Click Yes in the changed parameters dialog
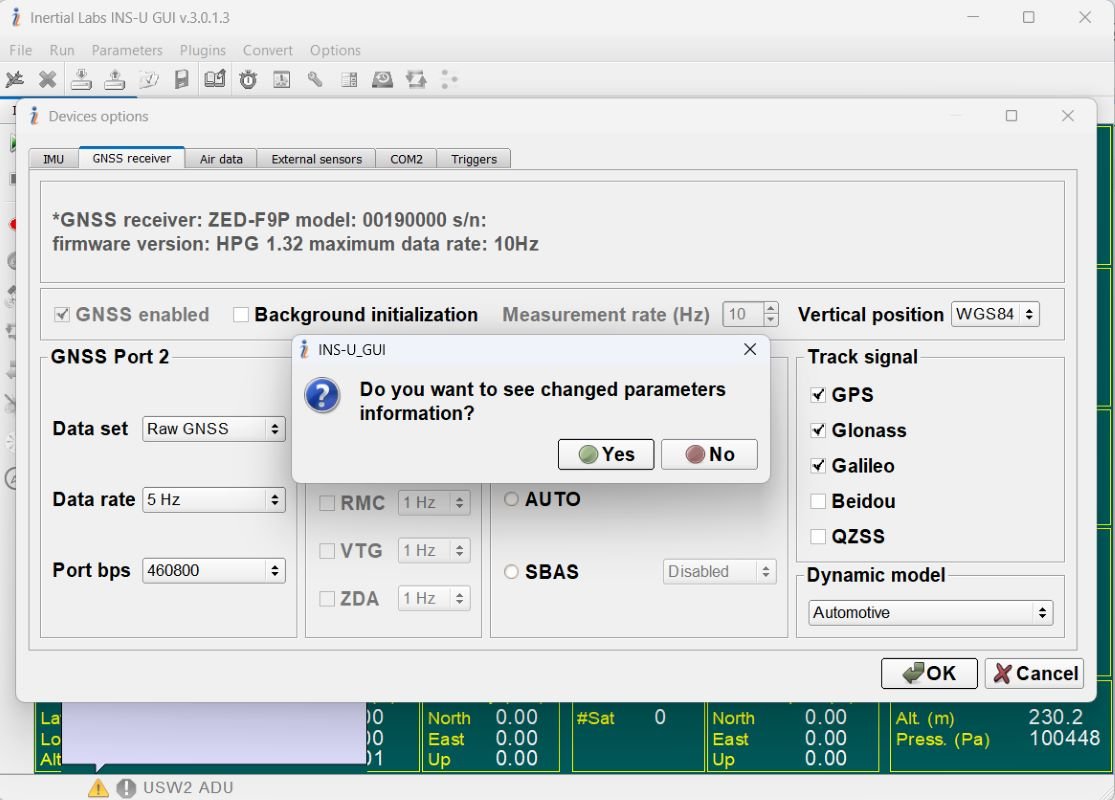1115x800 pixels. [605, 454]
